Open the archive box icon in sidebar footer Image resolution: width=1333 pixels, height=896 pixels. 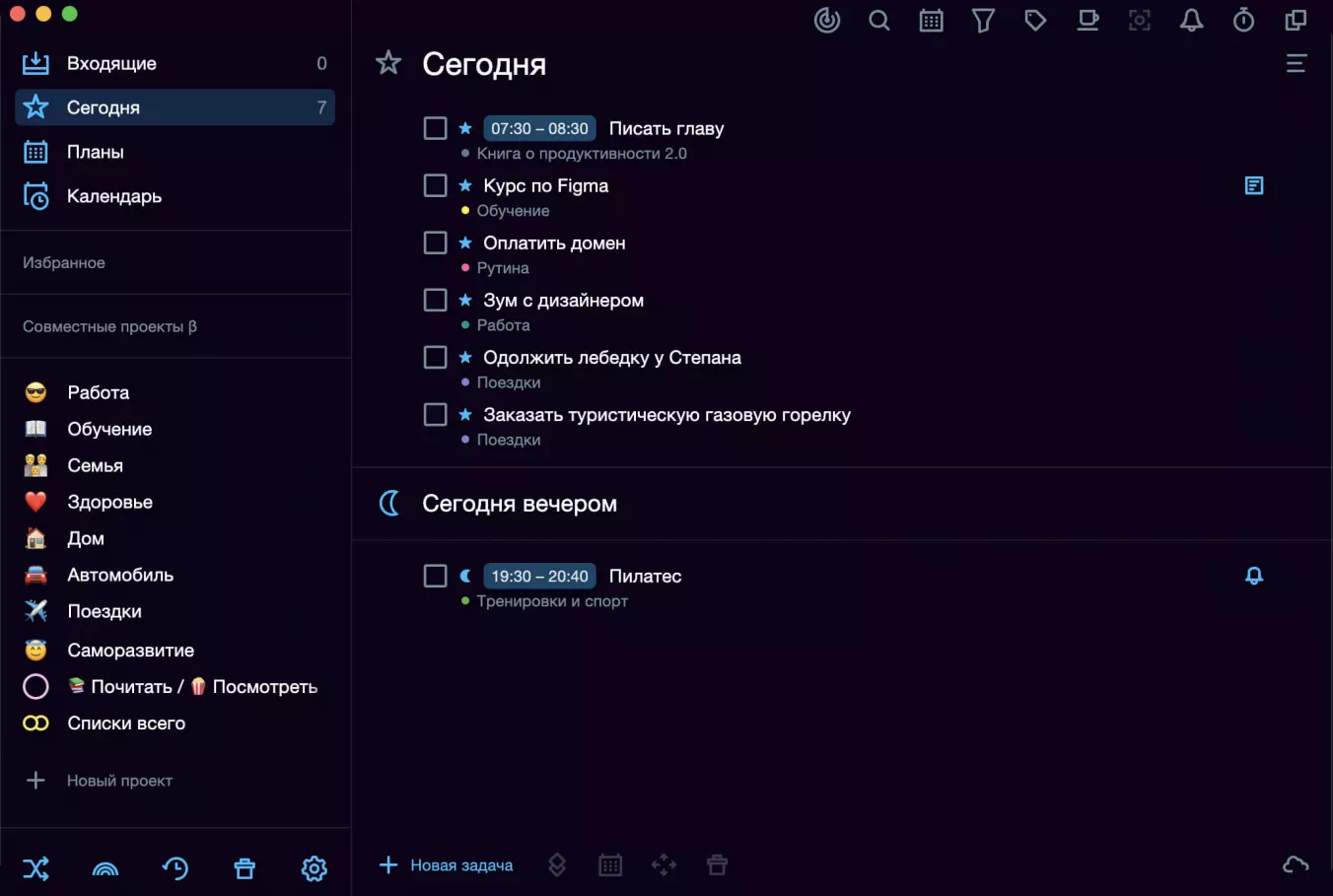tap(245, 868)
